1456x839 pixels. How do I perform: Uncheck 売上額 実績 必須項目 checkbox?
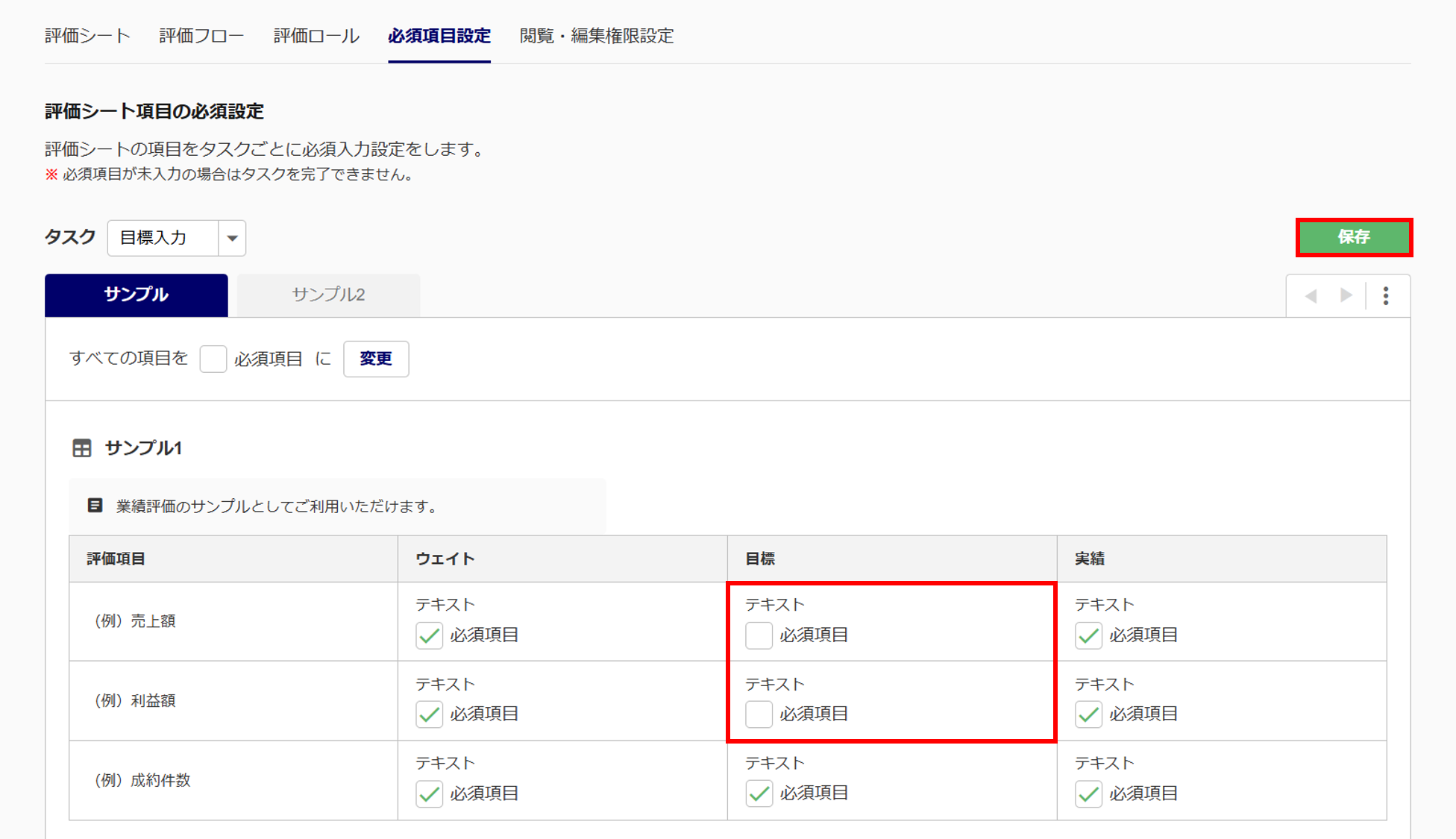1089,635
